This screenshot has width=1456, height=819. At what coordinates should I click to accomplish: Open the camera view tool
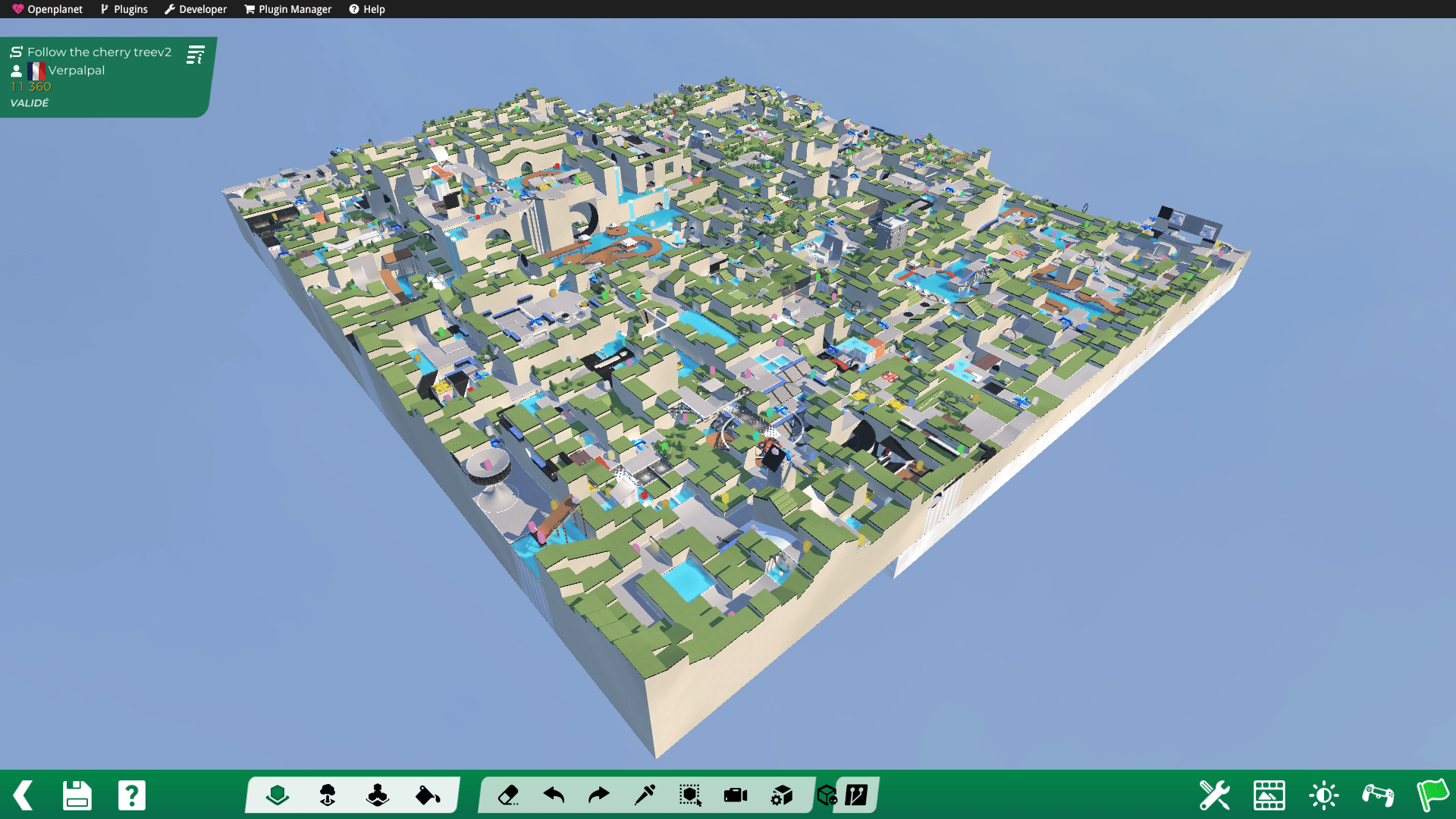(x=736, y=795)
